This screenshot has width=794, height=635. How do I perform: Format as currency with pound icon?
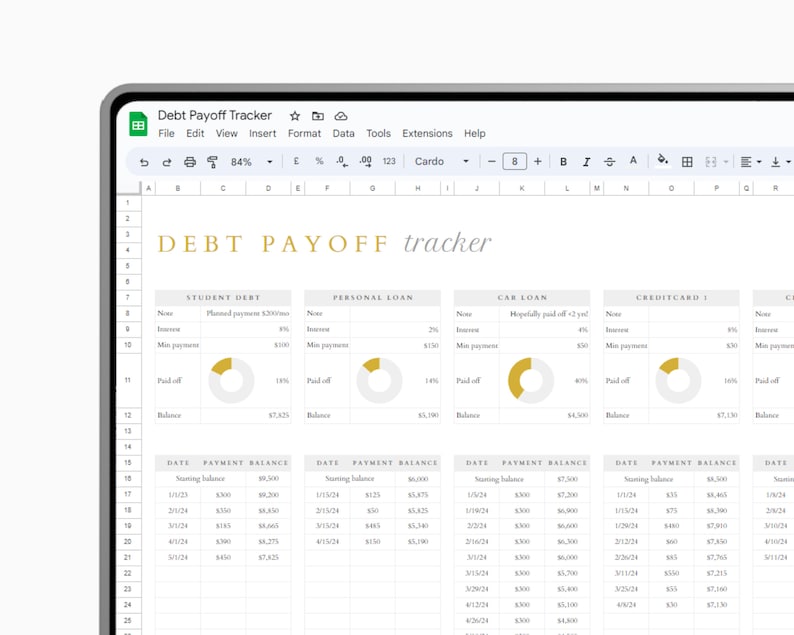296,161
